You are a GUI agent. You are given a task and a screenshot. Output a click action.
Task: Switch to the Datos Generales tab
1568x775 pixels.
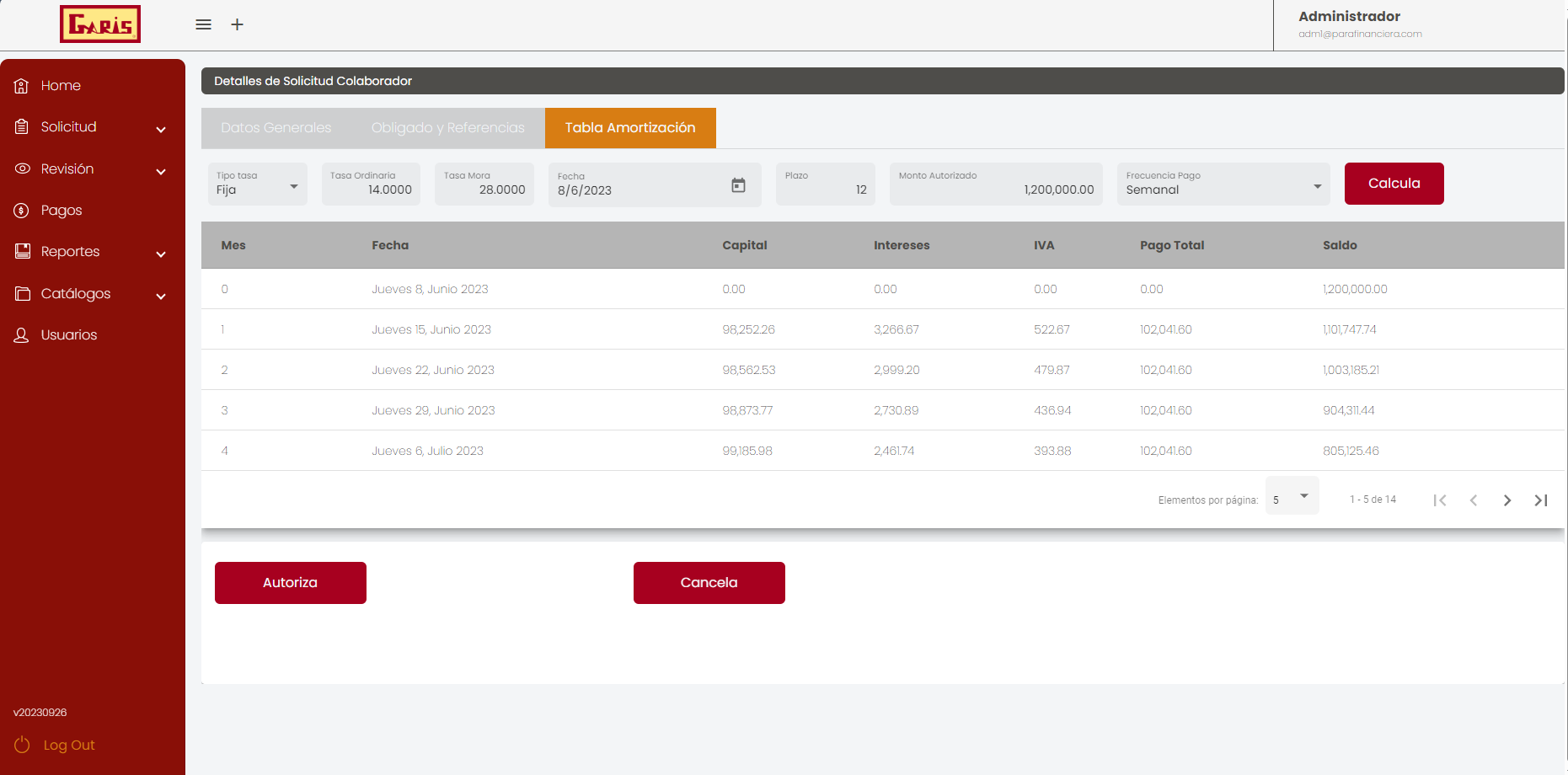click(x=276, y=128)
